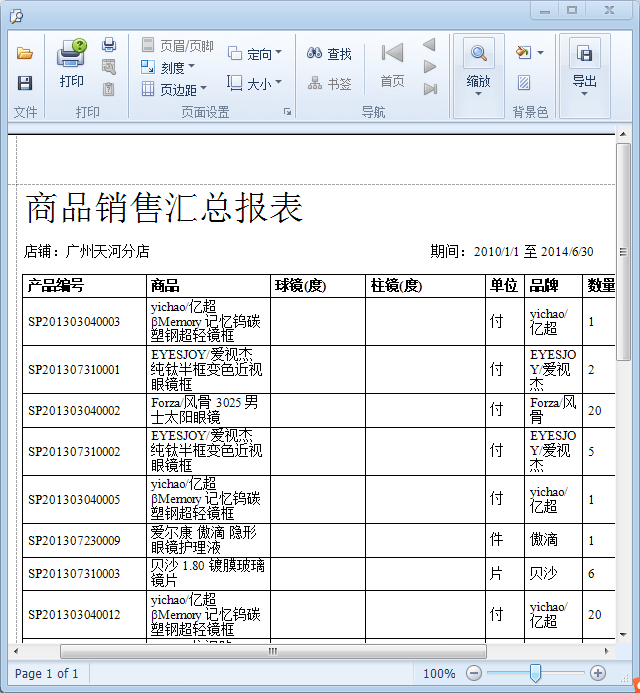
Task: Open the 大小 paper size dropdown
Action: point(255,83)
